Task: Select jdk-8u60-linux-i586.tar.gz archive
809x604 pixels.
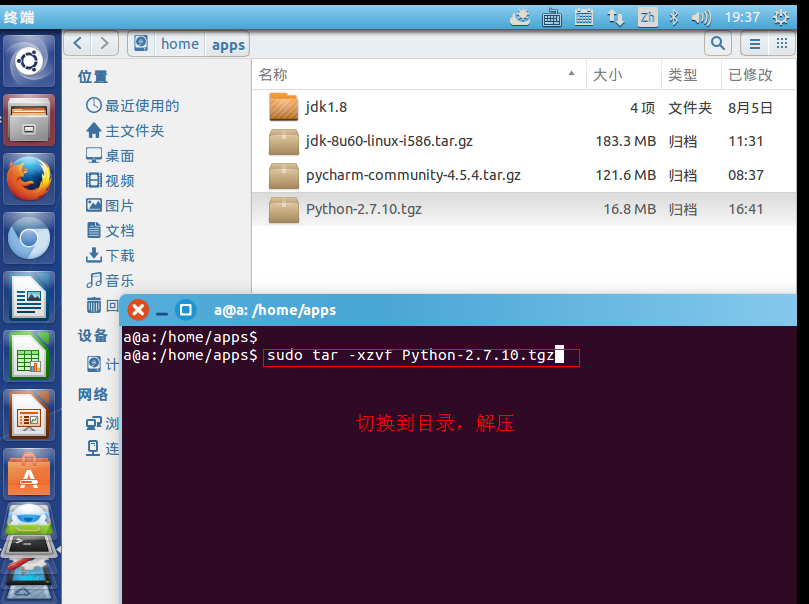Action: pos(524,141)
